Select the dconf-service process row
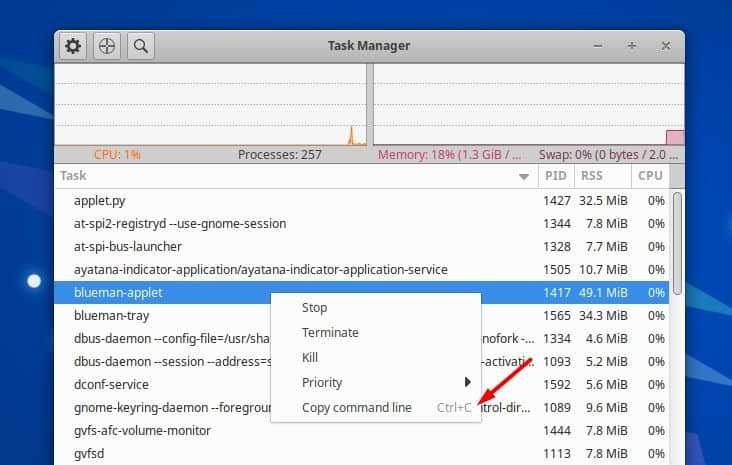 tap(362, 384)
